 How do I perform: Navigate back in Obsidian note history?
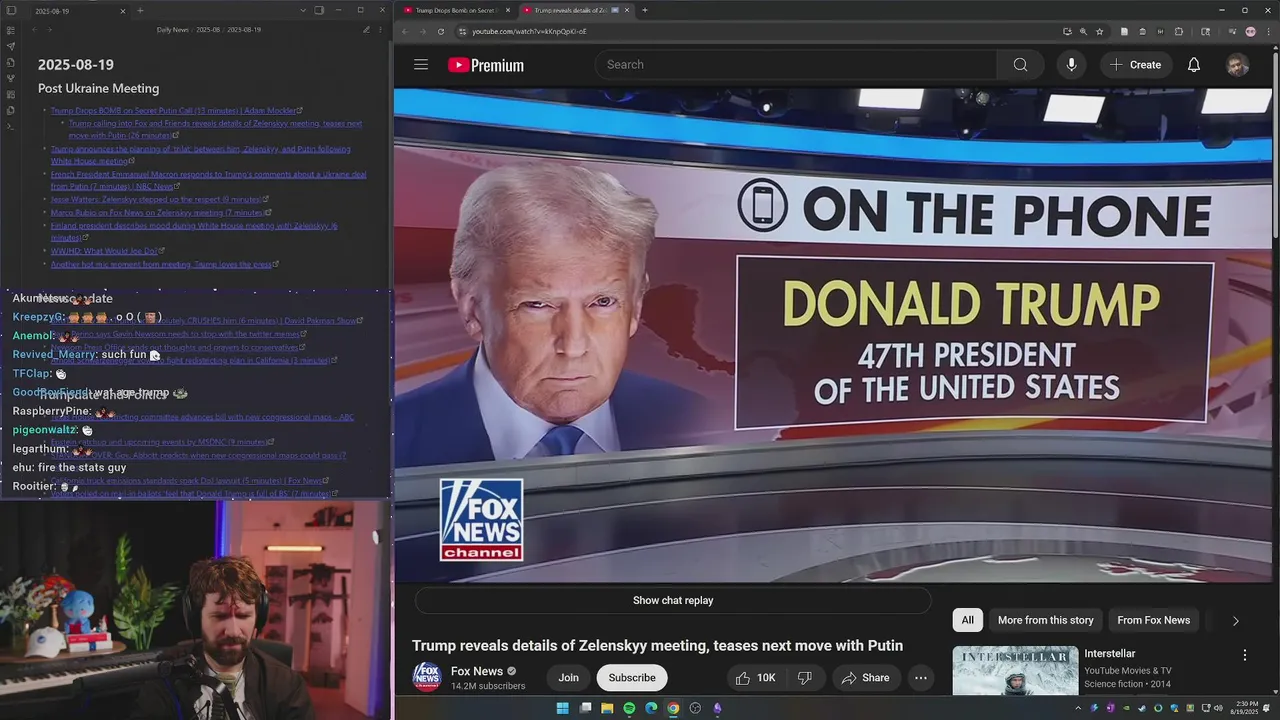point(35,30)
